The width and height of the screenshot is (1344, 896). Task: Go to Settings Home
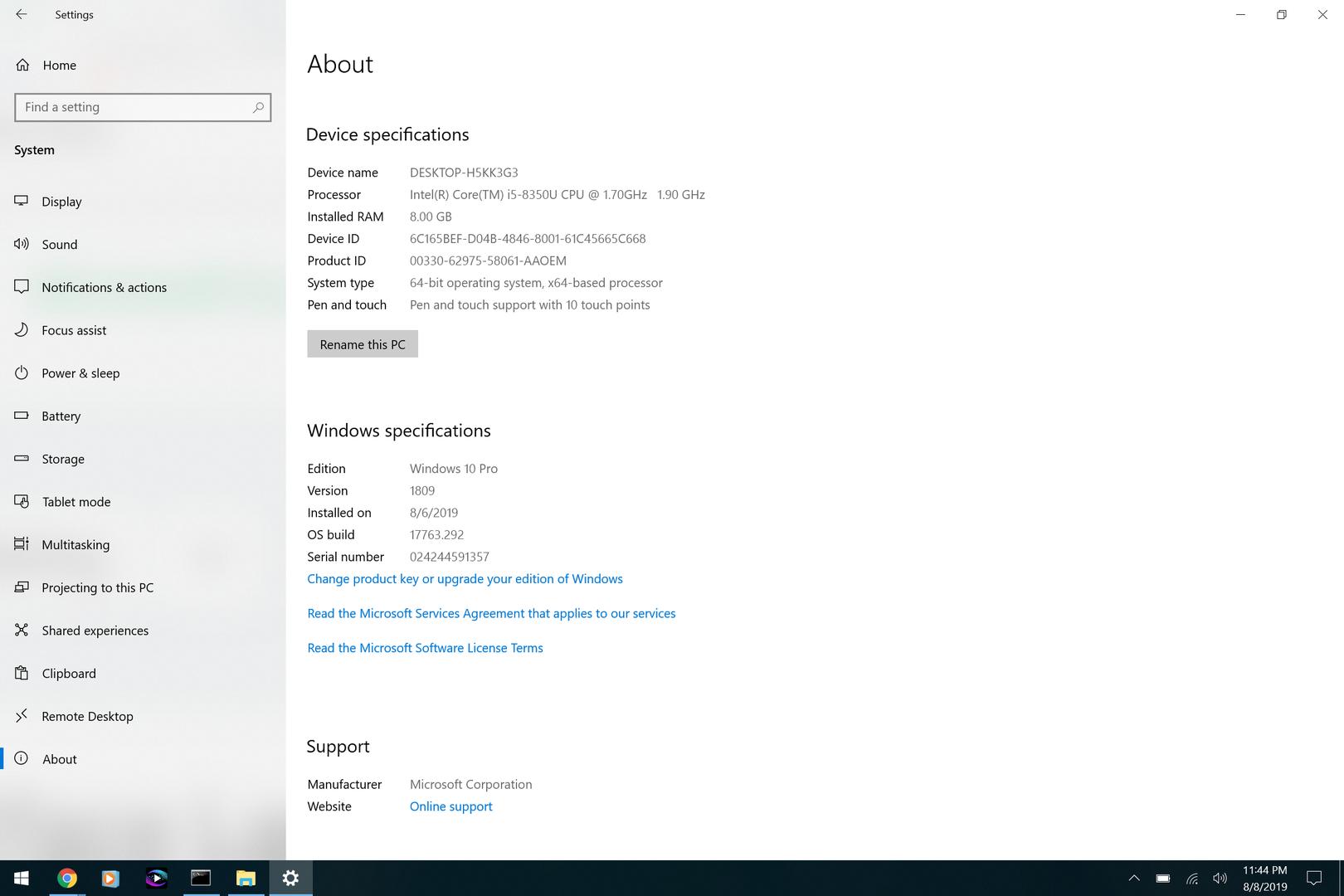click(x=46, y=65)
